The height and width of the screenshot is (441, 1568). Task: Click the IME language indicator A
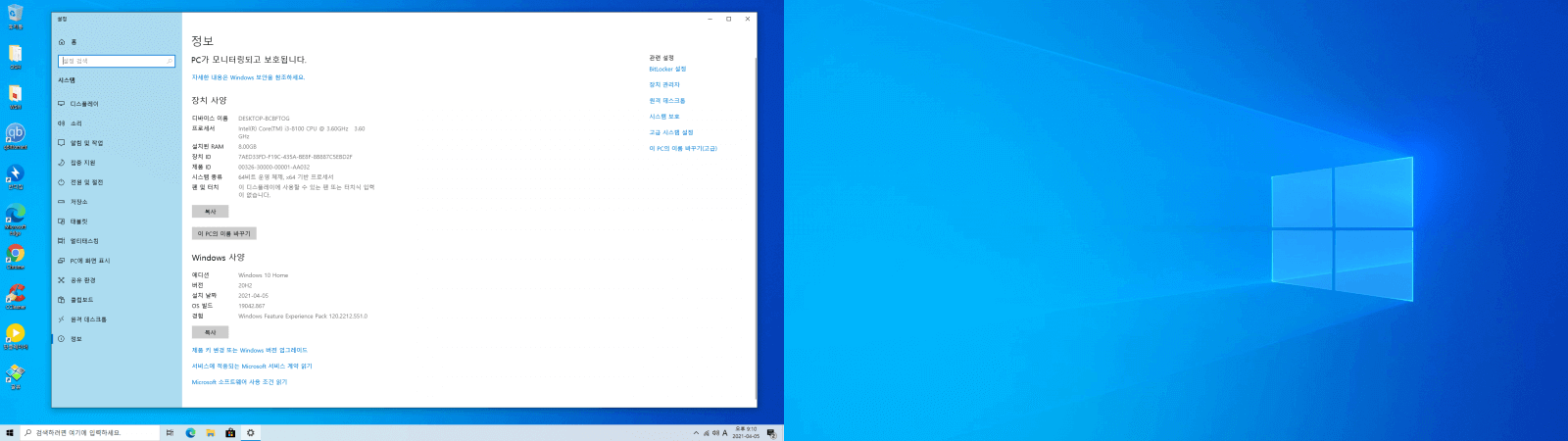(x=725, y=433)
